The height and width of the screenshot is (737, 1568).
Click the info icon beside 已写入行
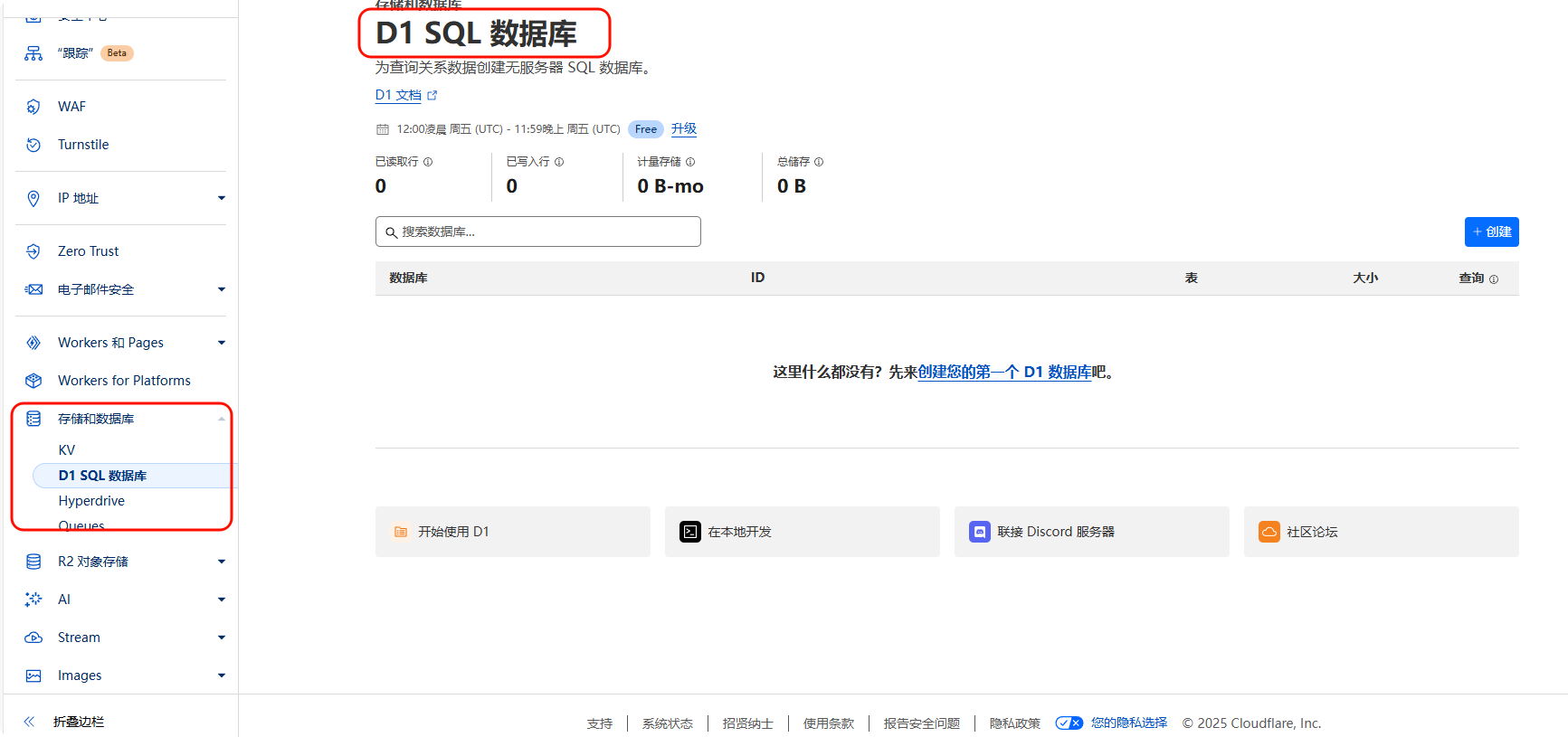559,162
